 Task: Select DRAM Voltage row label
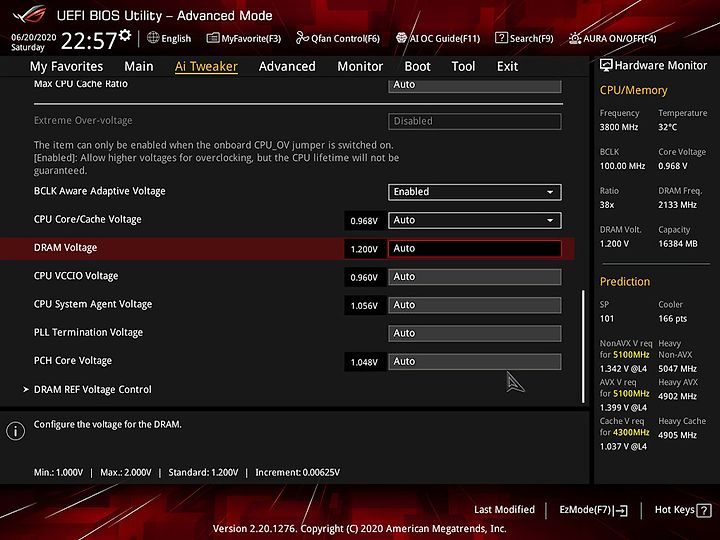(65, 248)
